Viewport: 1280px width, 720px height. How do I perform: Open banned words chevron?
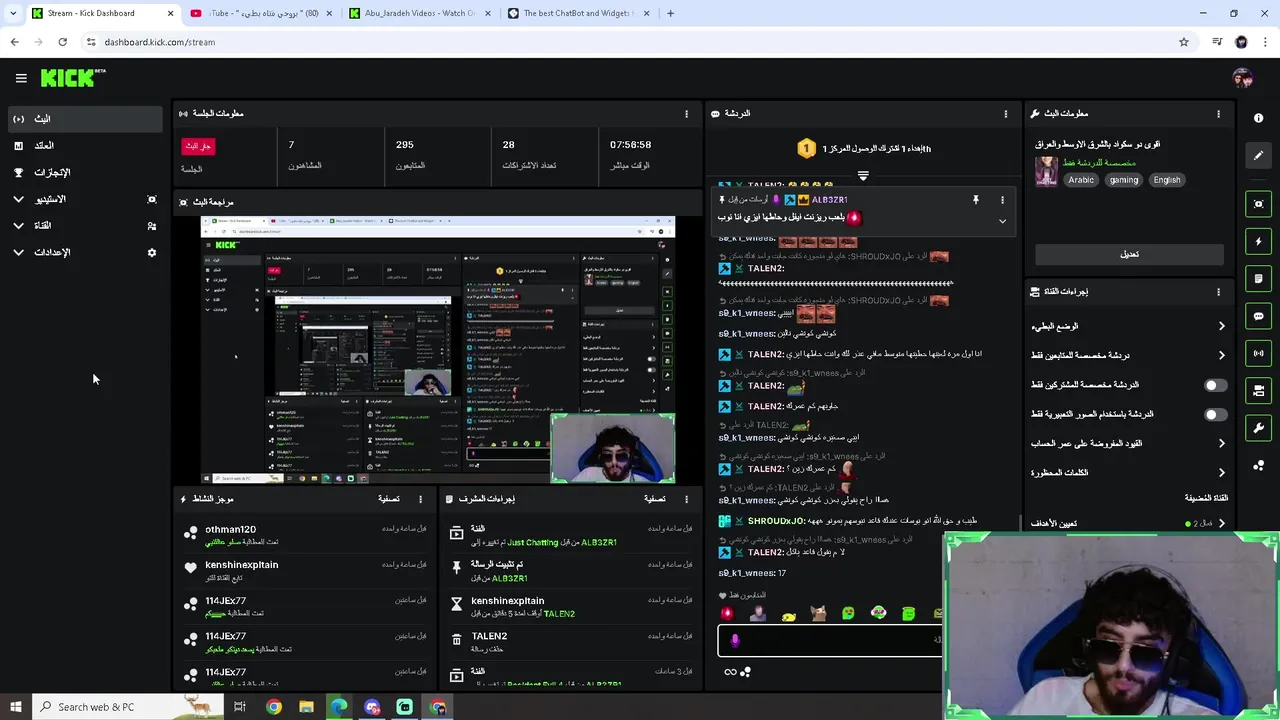pos(1221,472)
